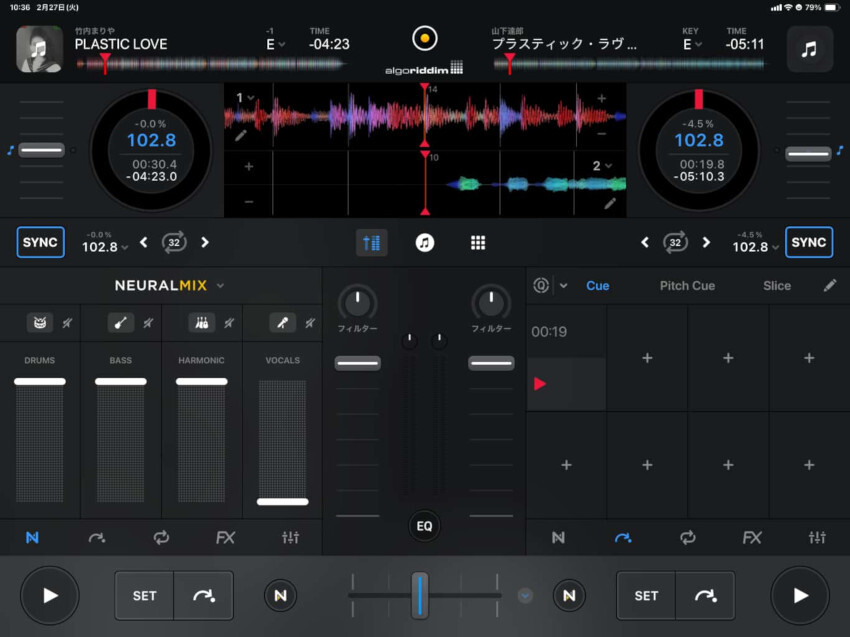Select the drums instrument icon
850x637 pixels.
pos(40,323)
